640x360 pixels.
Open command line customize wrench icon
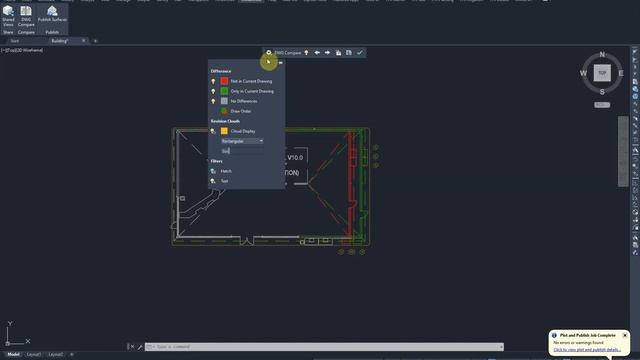click(140, 347)
